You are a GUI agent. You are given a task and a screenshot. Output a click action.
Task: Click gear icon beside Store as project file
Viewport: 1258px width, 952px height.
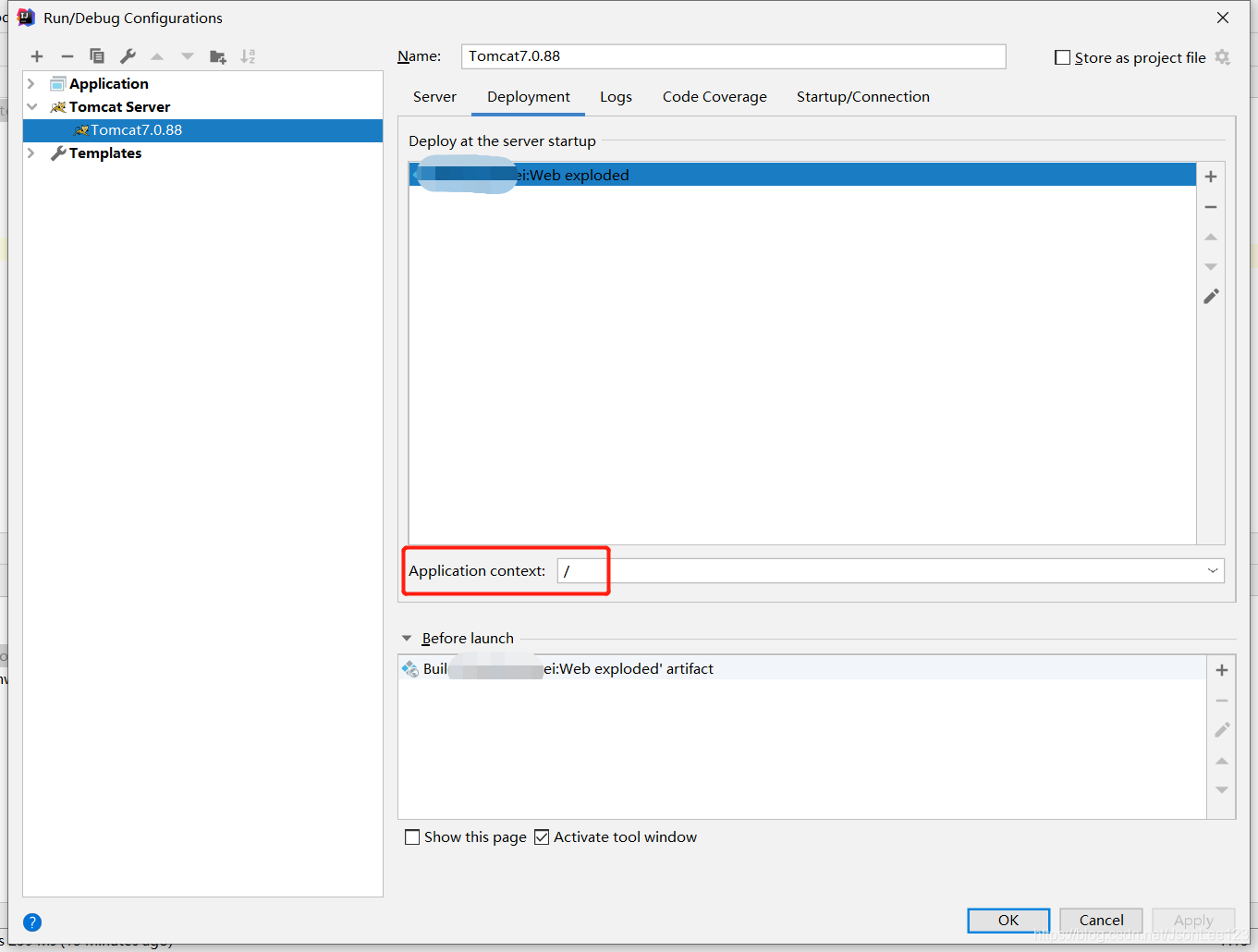pyautogui.click(x=1223, y=57)
